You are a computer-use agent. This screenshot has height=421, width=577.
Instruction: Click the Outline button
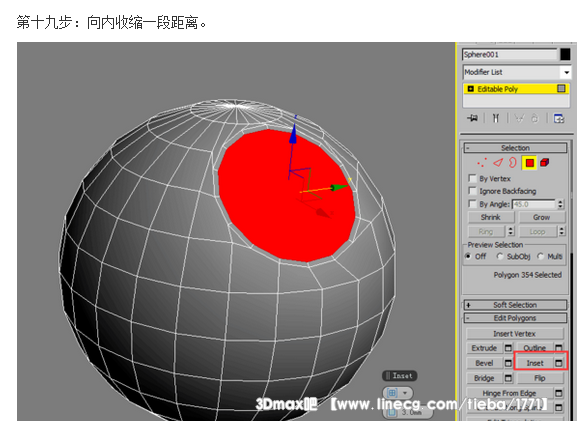[534, 348]
